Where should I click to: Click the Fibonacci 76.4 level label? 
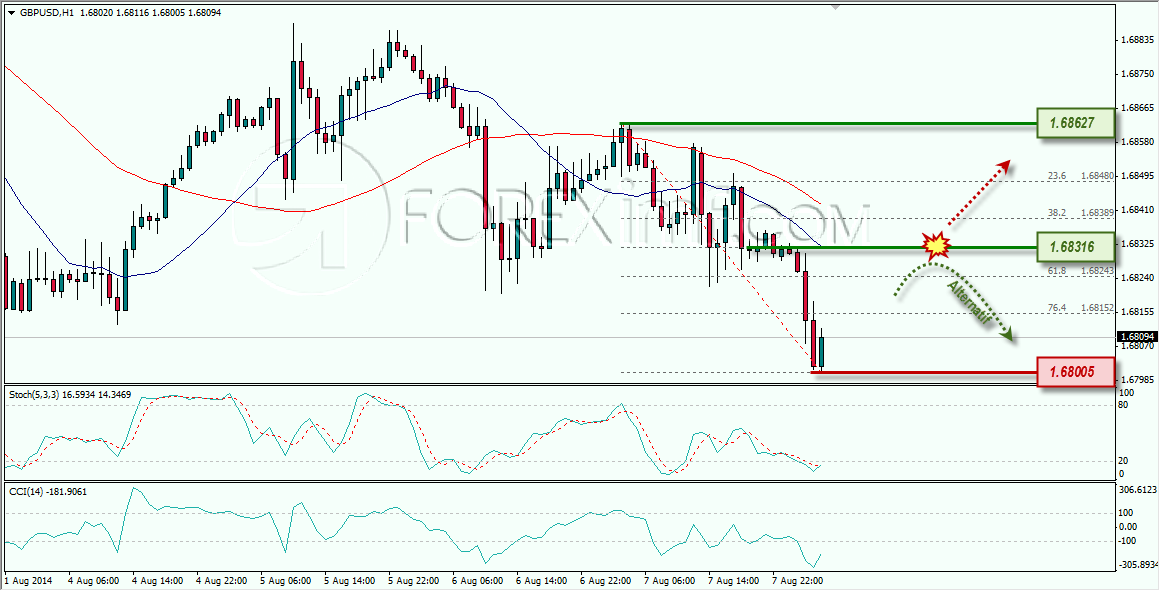(1057, 307)
